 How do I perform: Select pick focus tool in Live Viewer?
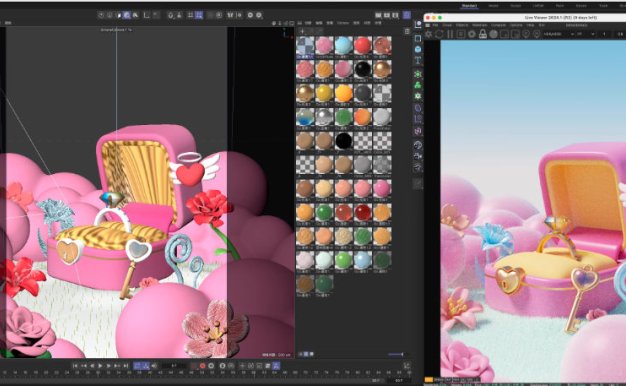(x=526, y=34)
